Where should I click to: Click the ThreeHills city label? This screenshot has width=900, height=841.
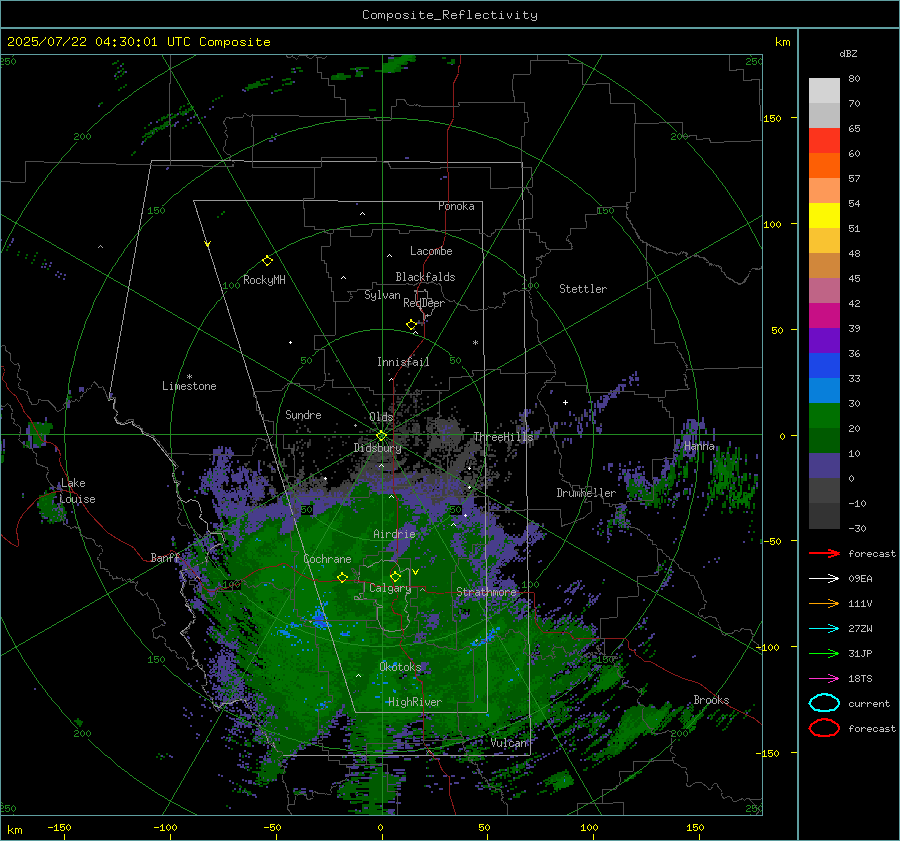(x=503, y=437)
